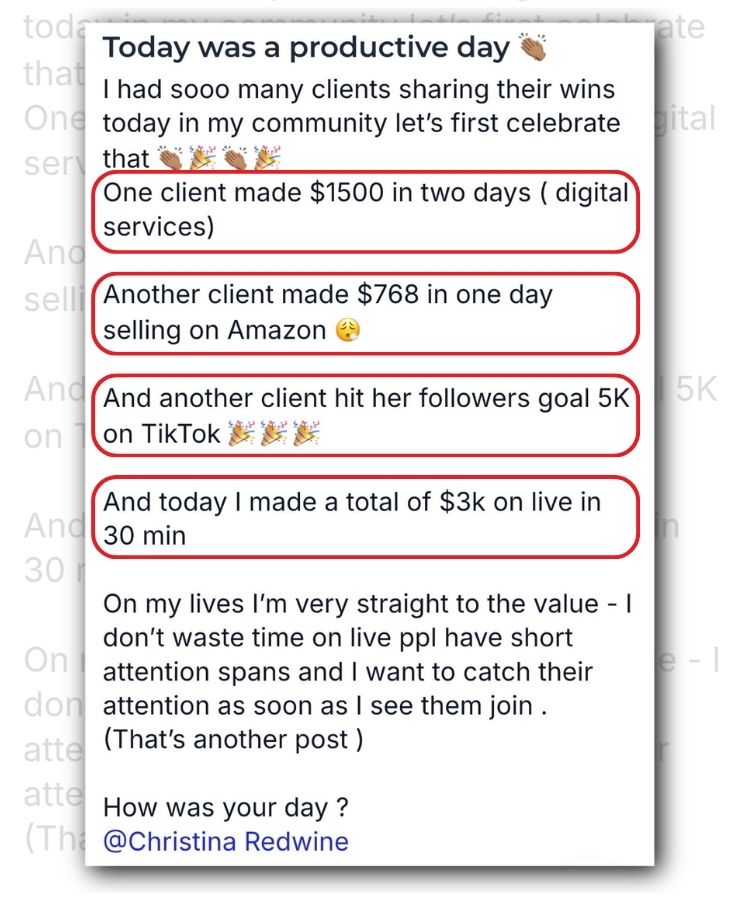
Task: Select the "followers goal 5K" highlighted box
Action: point(366,416)
